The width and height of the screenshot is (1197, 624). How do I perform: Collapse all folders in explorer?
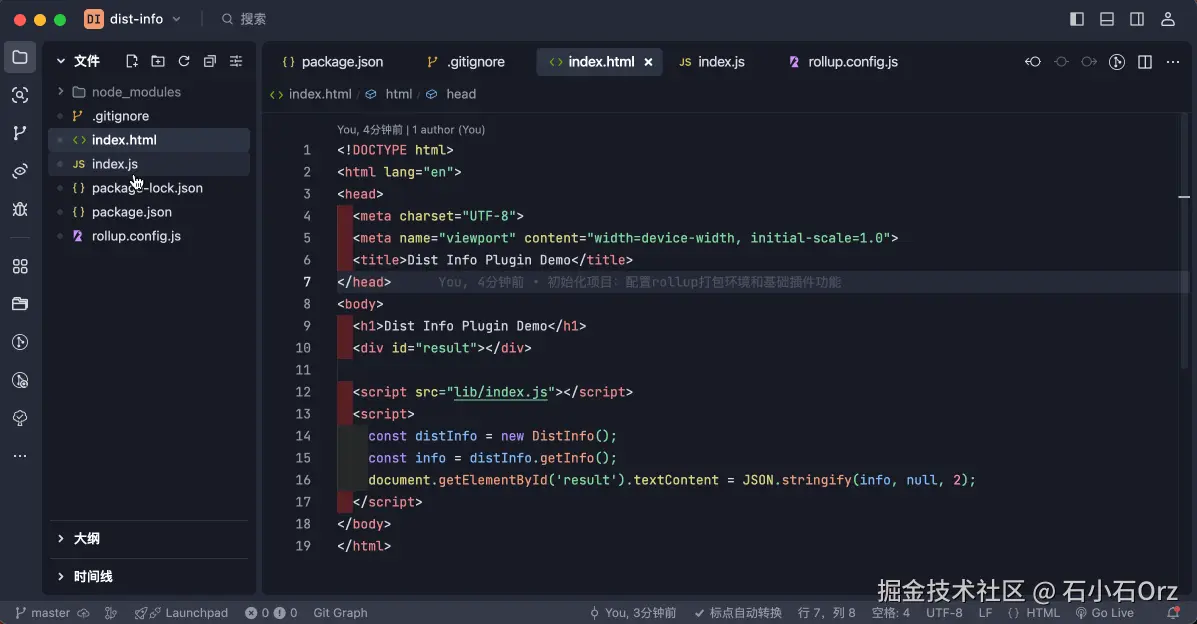point(210,61)
